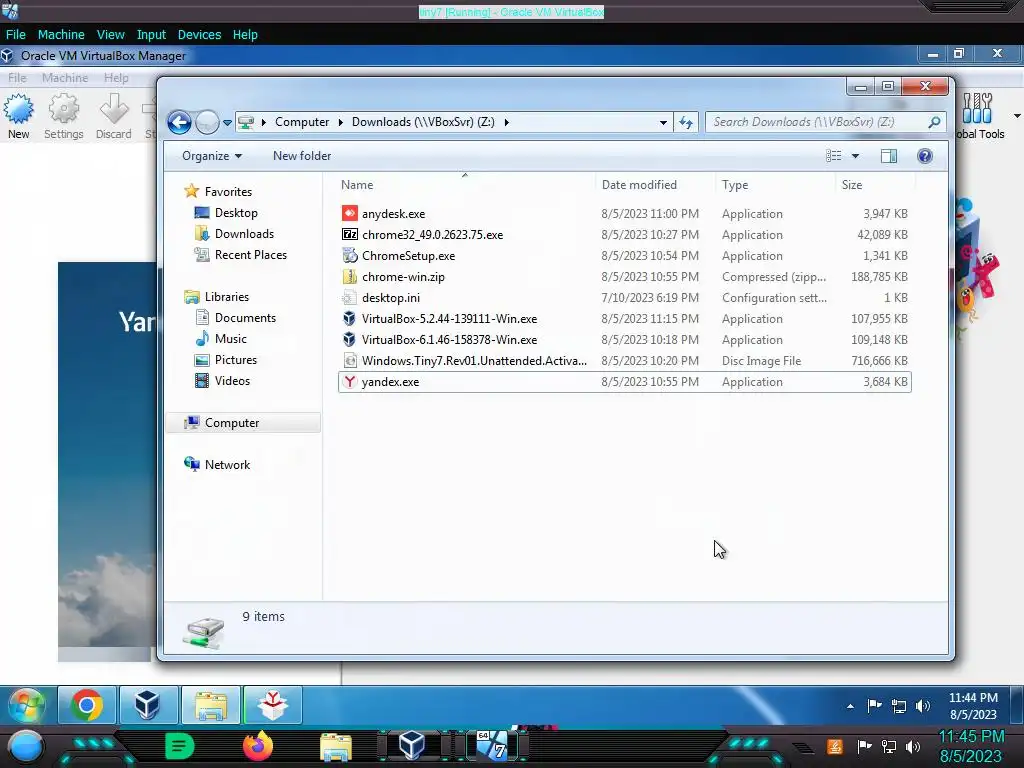Open Firefox from host taskbar
This screenshot has height=768, width=1024.
pos(258,746)
